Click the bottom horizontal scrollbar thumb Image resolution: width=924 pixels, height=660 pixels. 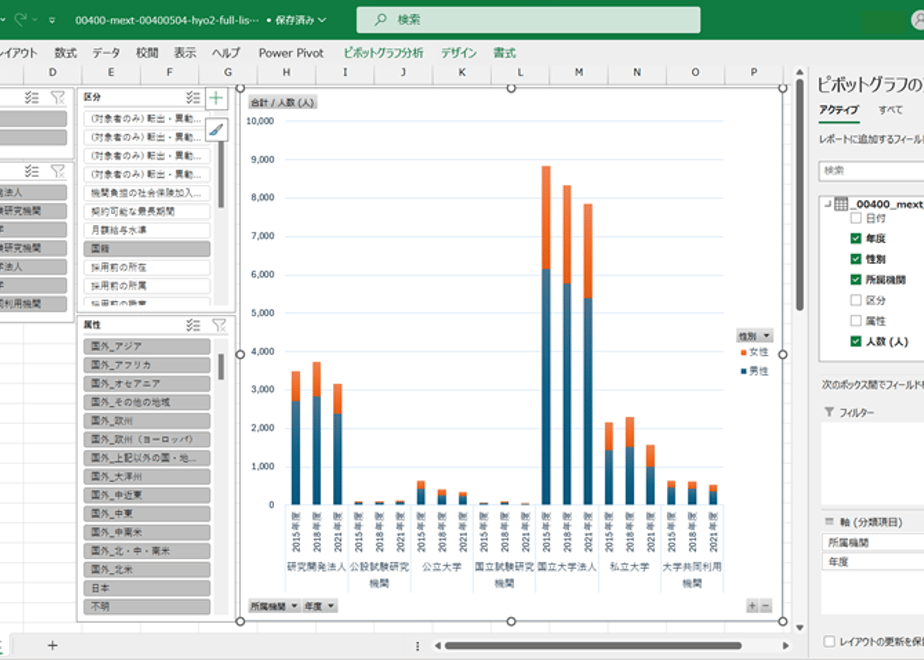[593, 646]
